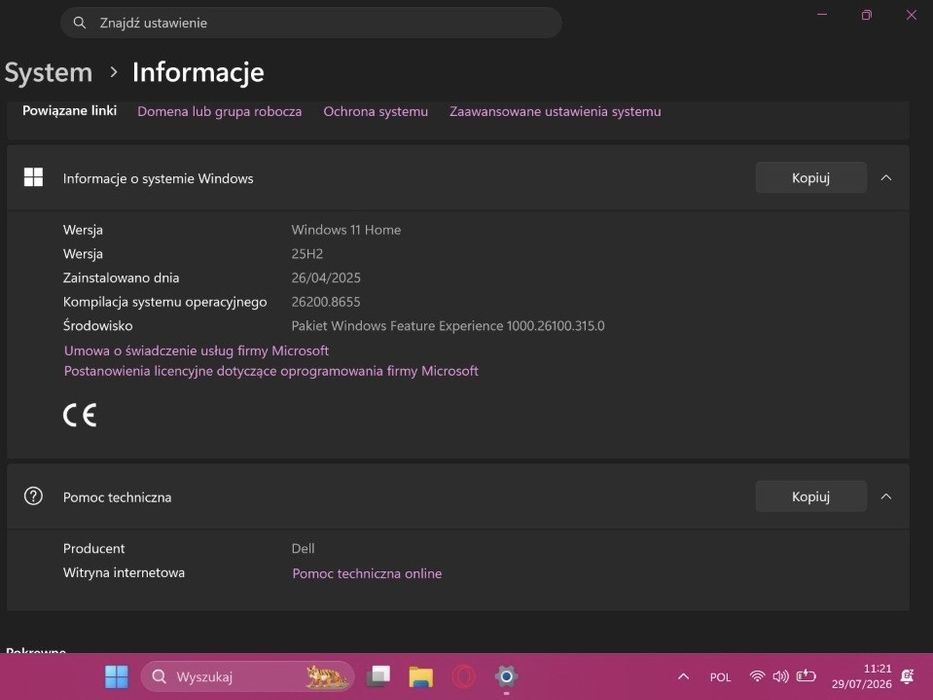The width and height of the screenshot is (933, 700).
Task: Collapse Informacje o systemie Windows section
Action: click(x=886, y=177)
